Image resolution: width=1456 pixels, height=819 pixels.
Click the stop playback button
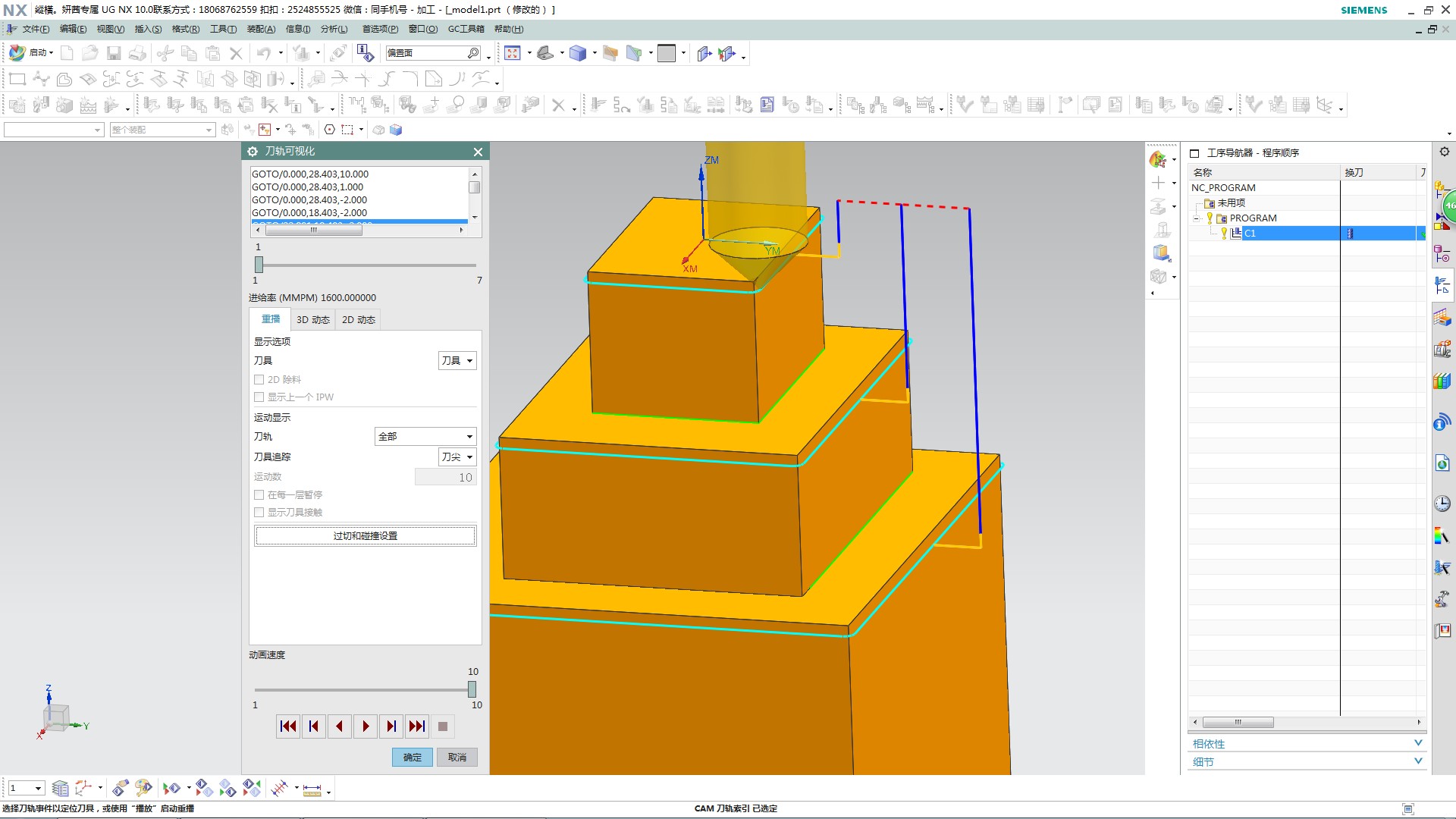click(x=443, y=726)
